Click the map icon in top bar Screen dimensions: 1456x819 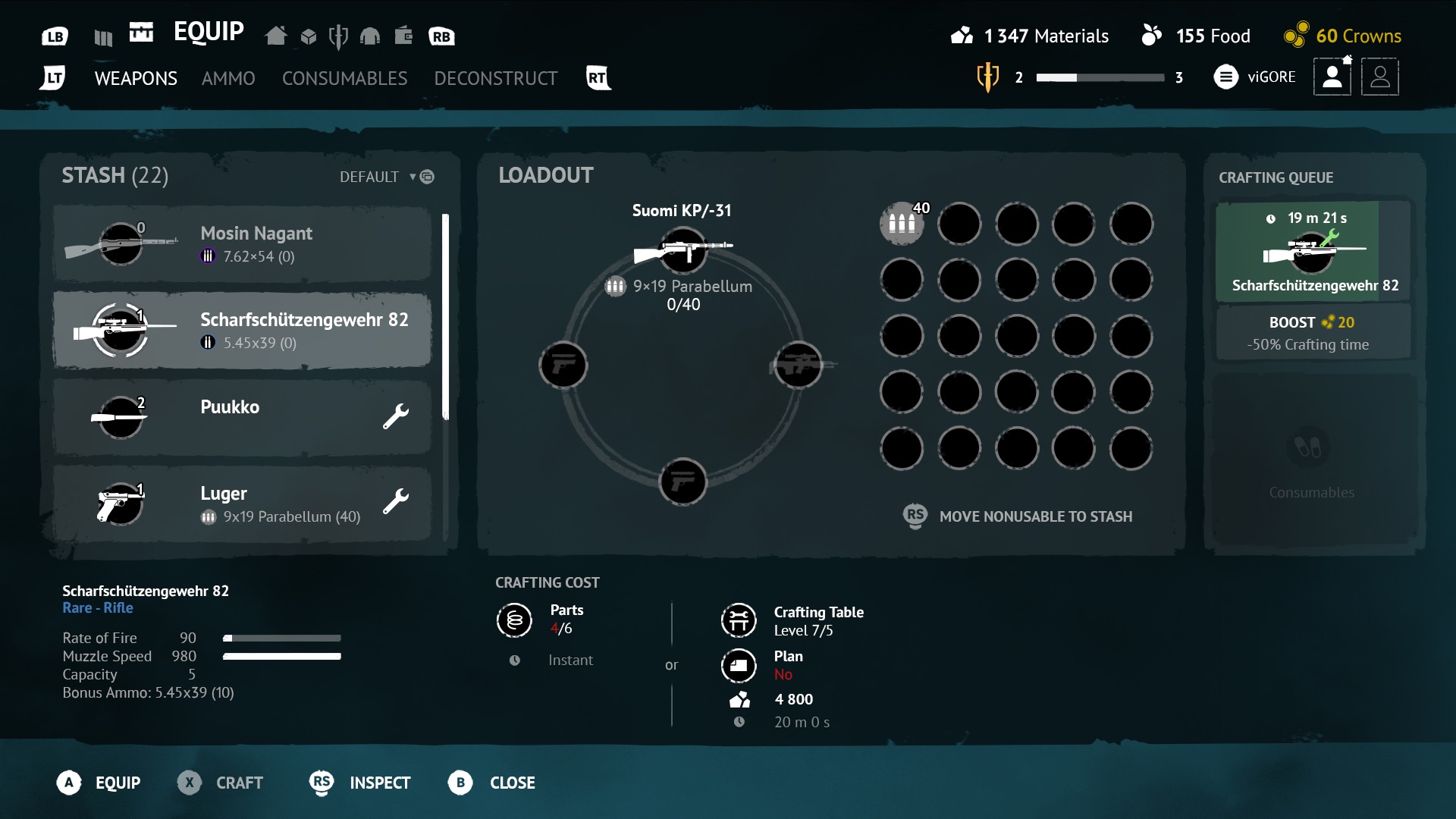(x=103, y=36)
